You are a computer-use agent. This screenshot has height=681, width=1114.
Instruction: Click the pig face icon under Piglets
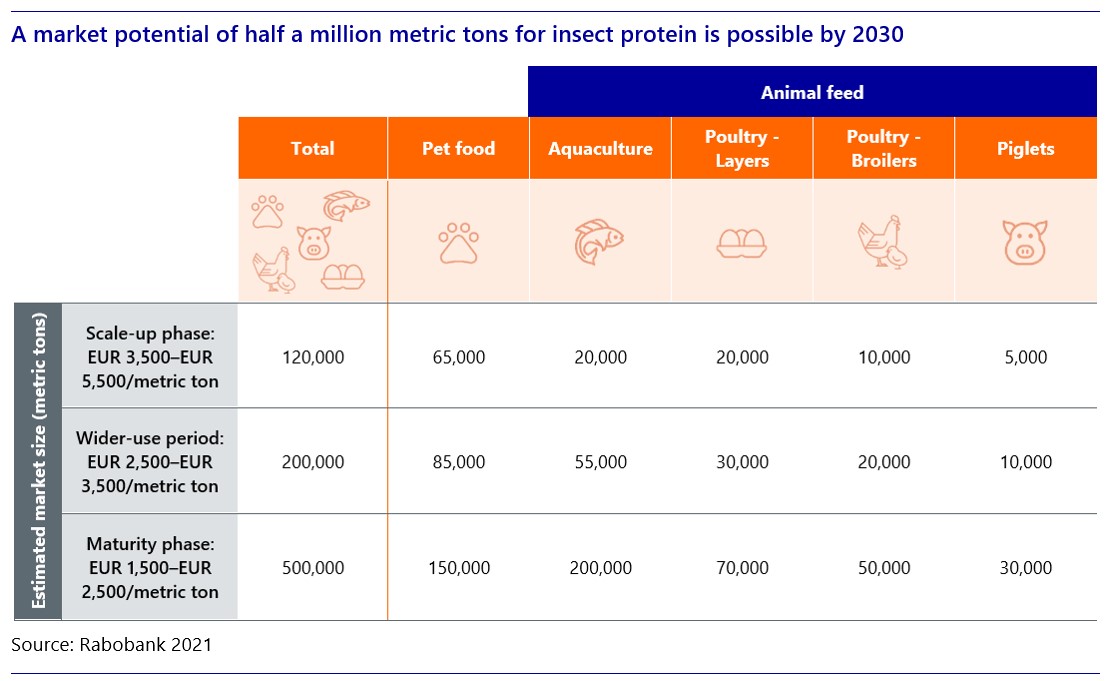click(x=1025, y=243)
